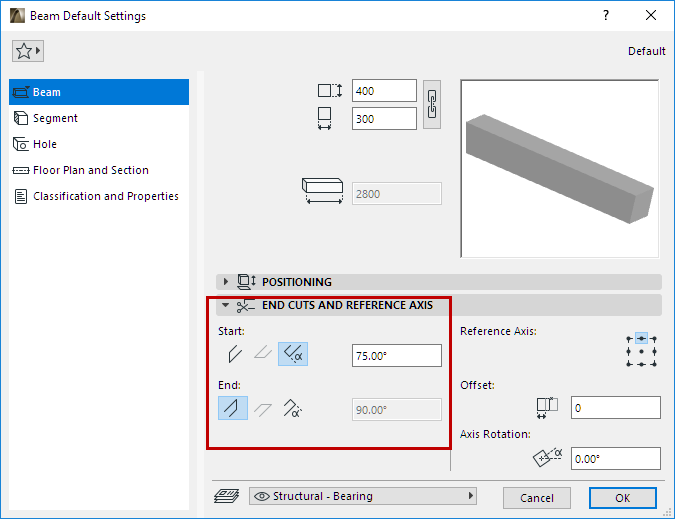
Task: Click the Offset field showing 0
Action: click(x=616, y=408)
